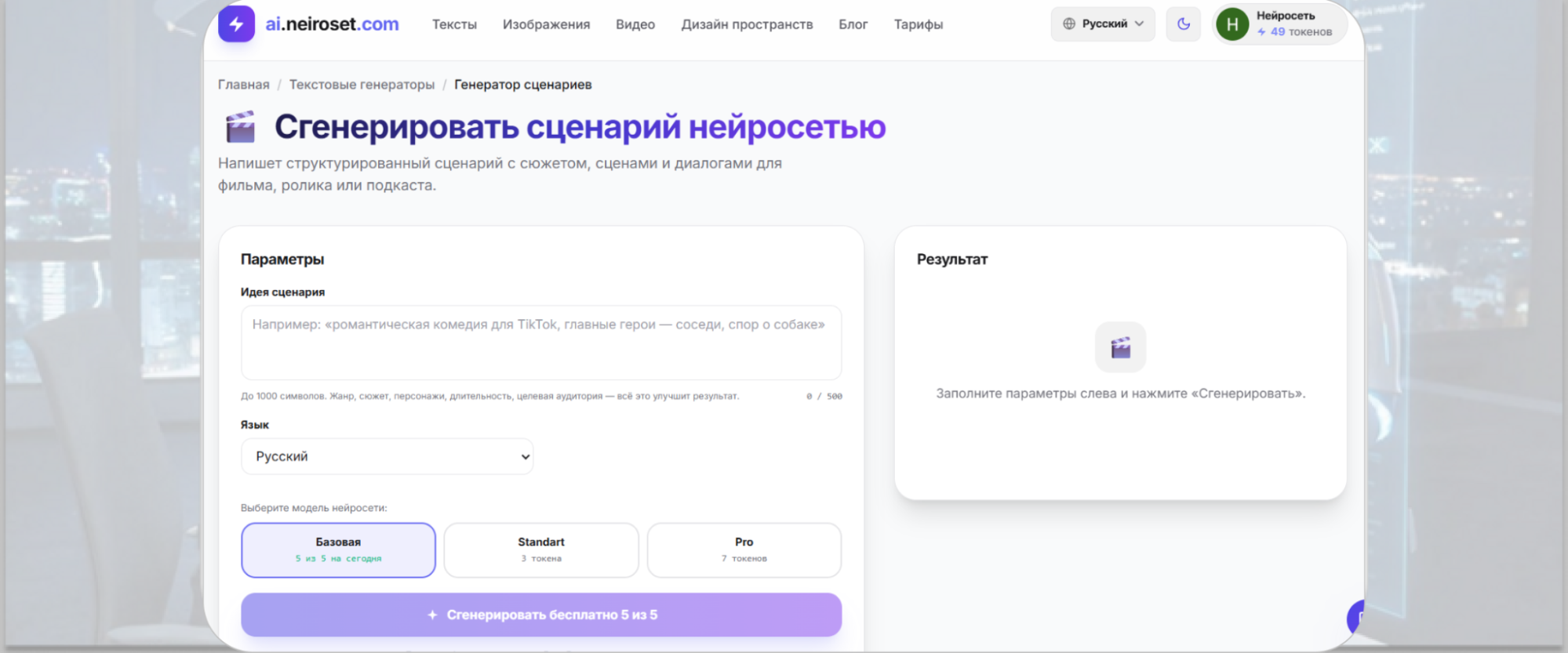Open the Тарифы page
The width and height of the screenshot is (1568, 653).
[x=919, y=24]
